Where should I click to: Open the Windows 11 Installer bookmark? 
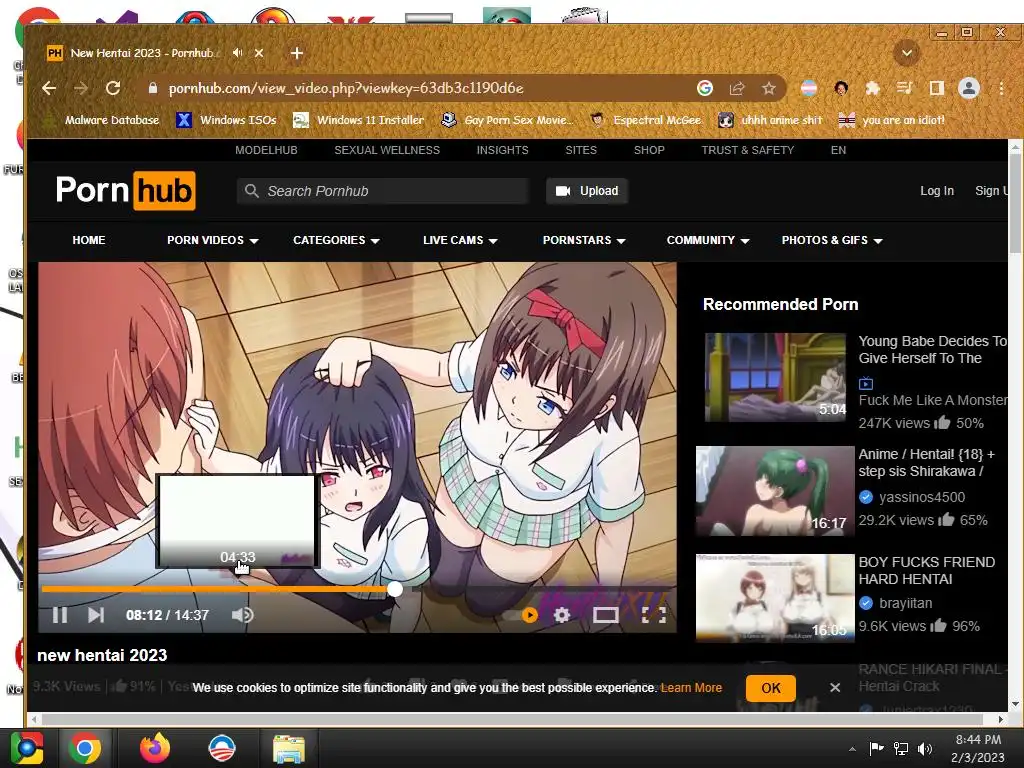tap(359, 120)
